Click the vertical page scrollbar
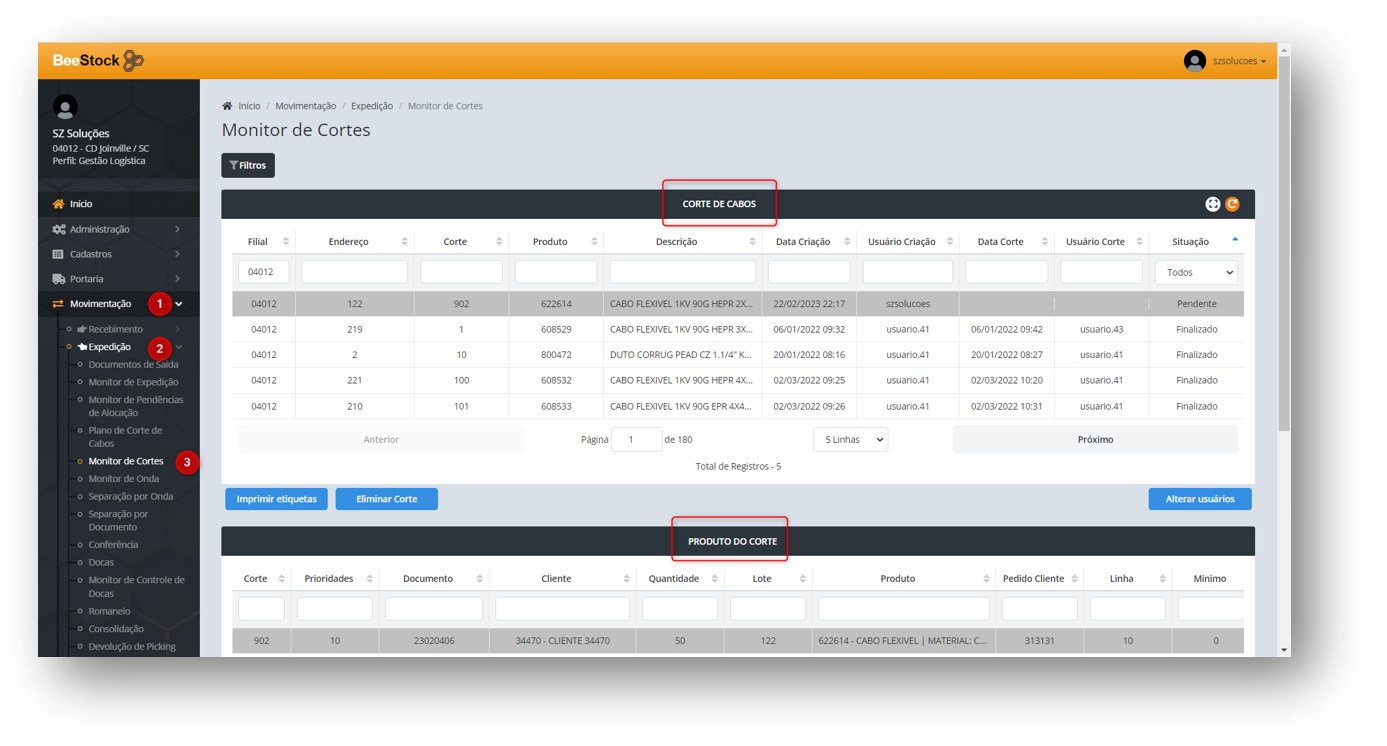This screenshot has height=746, width=1387. click(x=1284, y=250)
